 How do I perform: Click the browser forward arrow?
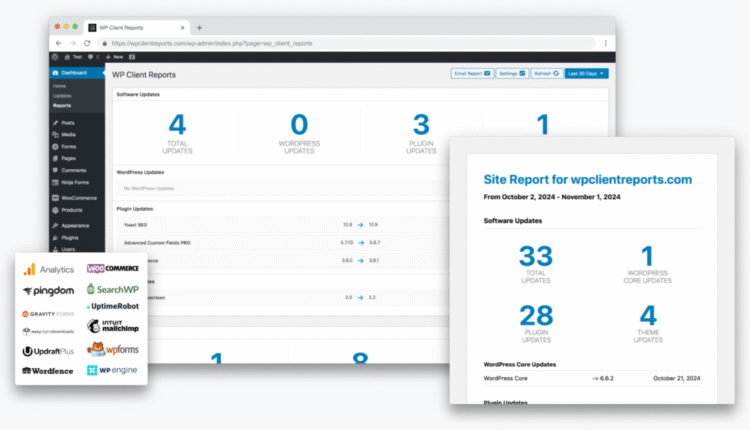[x=73, y=43]
